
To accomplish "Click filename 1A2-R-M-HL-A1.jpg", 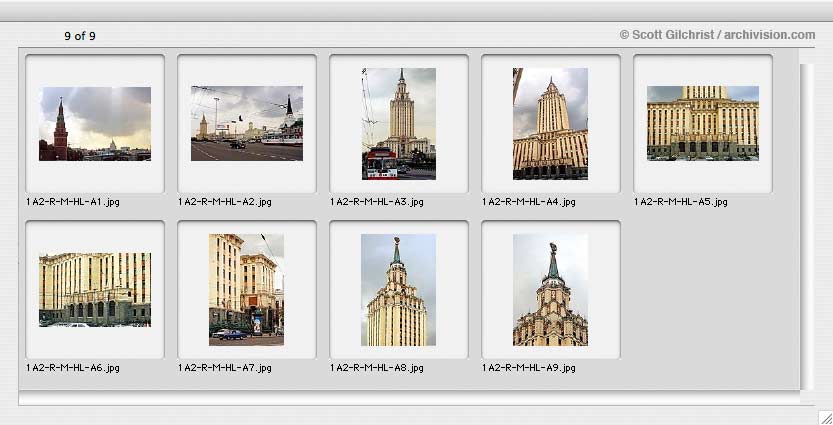I will (x=73, y=202).
